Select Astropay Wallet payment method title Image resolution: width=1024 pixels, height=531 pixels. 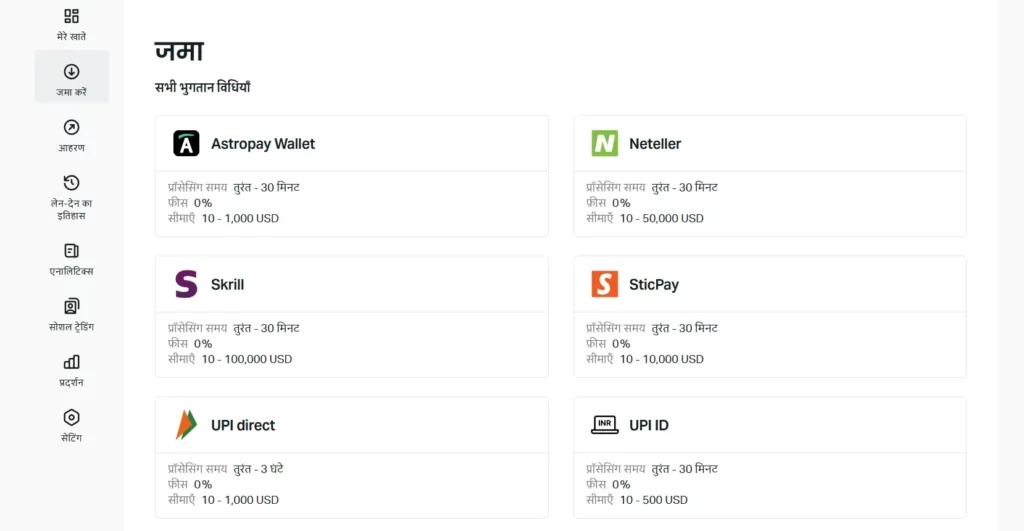(263, 144)
